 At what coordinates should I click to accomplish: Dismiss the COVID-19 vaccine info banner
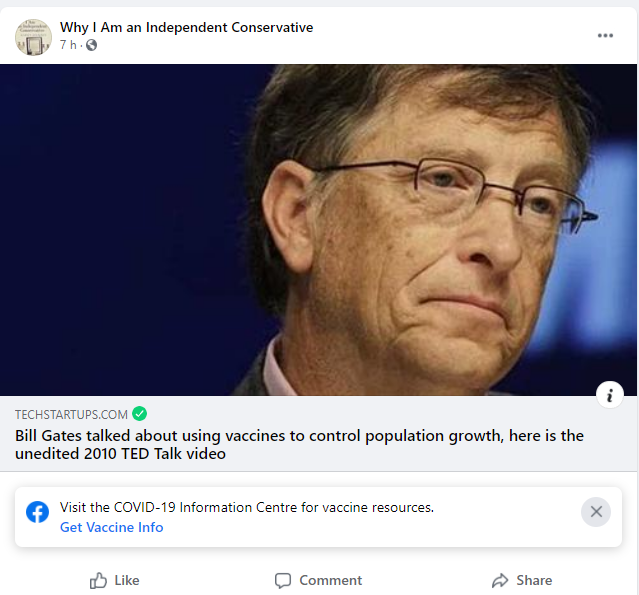[x=596, y=512]
